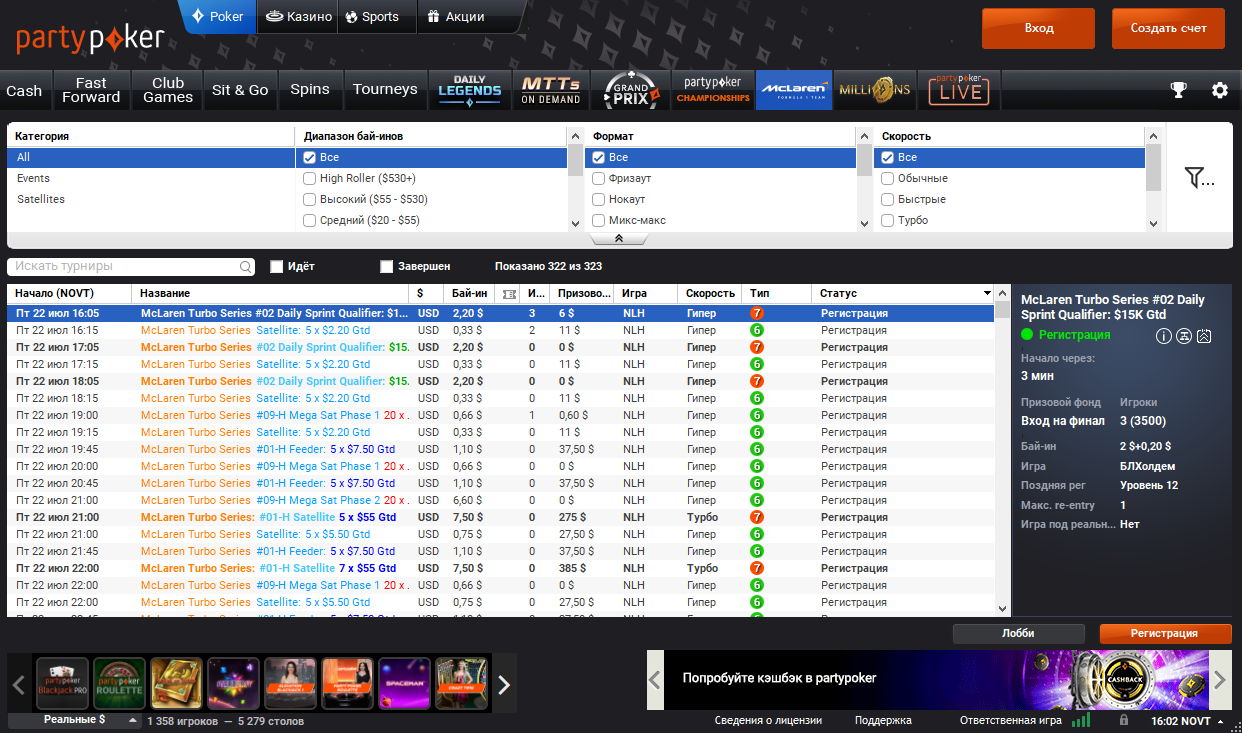Image resolution: width=1242 pixels, height=733 pixels.
Task: Open the Grand Prix tournaments icon
Action: point(631,90)
